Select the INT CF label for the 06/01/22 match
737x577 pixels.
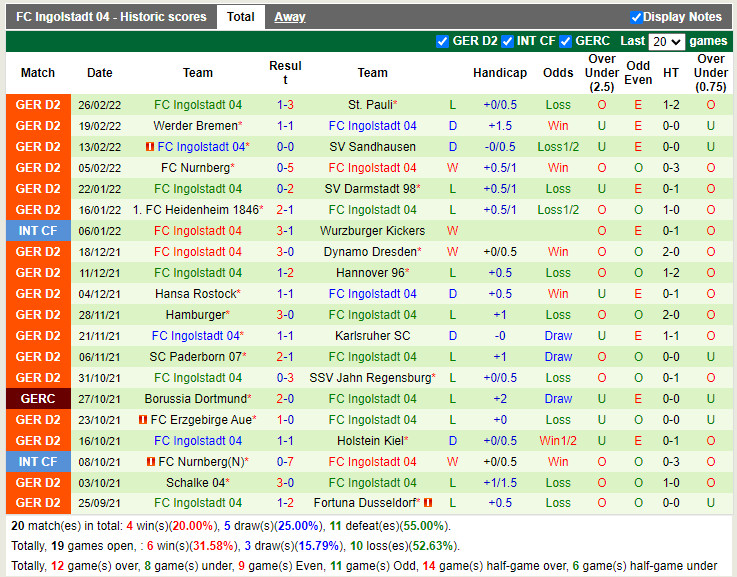click(38, 231)
